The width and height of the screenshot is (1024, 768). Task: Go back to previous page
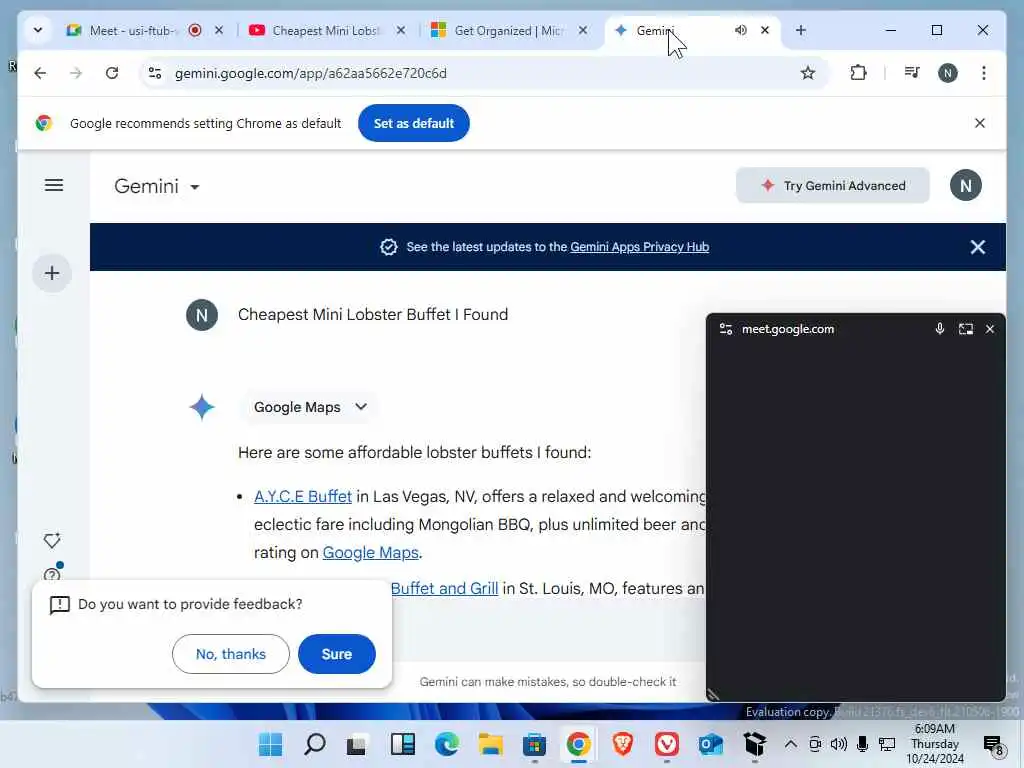pyautogui.click(x=40, y=73)
